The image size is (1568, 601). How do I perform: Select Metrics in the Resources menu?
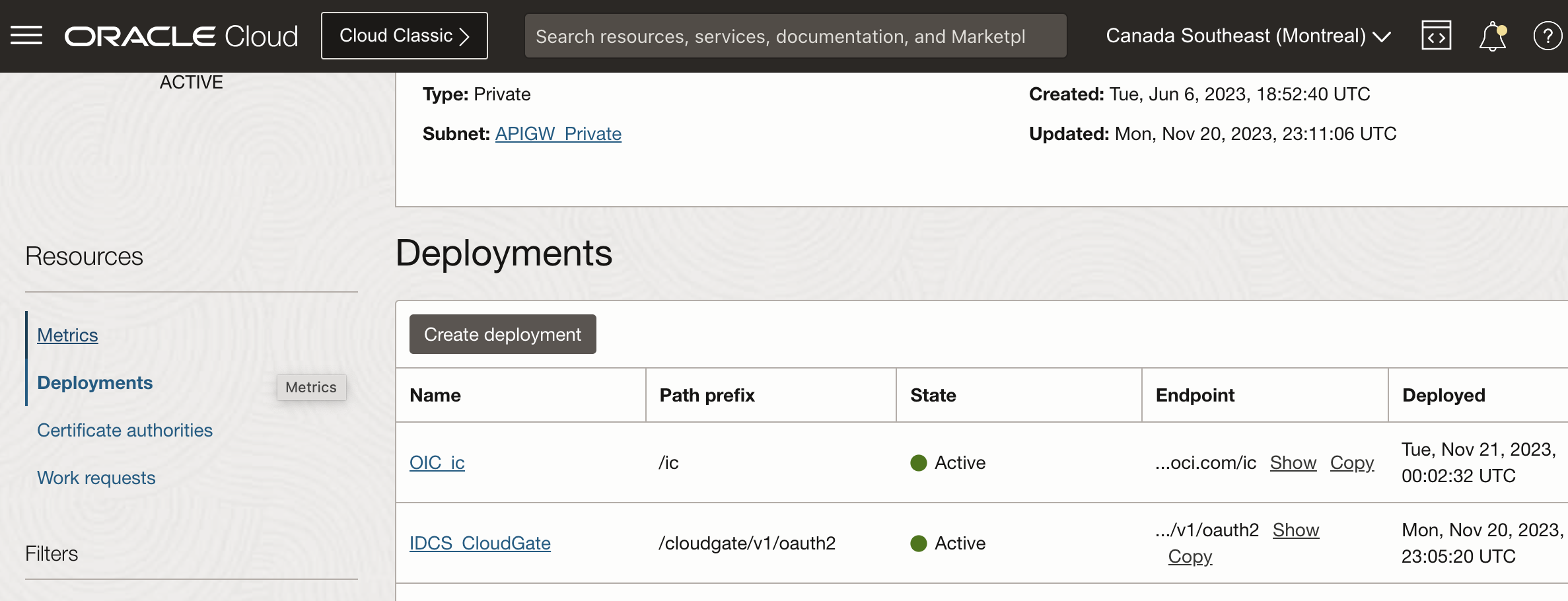(x=67, y=335)
